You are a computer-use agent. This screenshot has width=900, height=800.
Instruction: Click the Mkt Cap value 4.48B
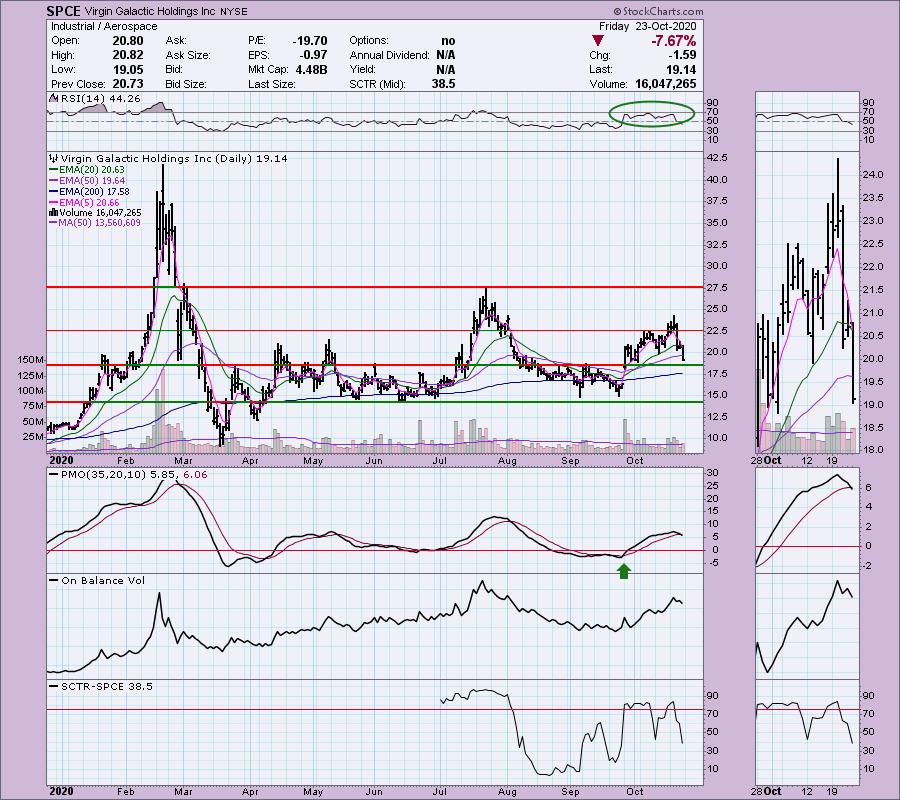click(x=311, y=69)
